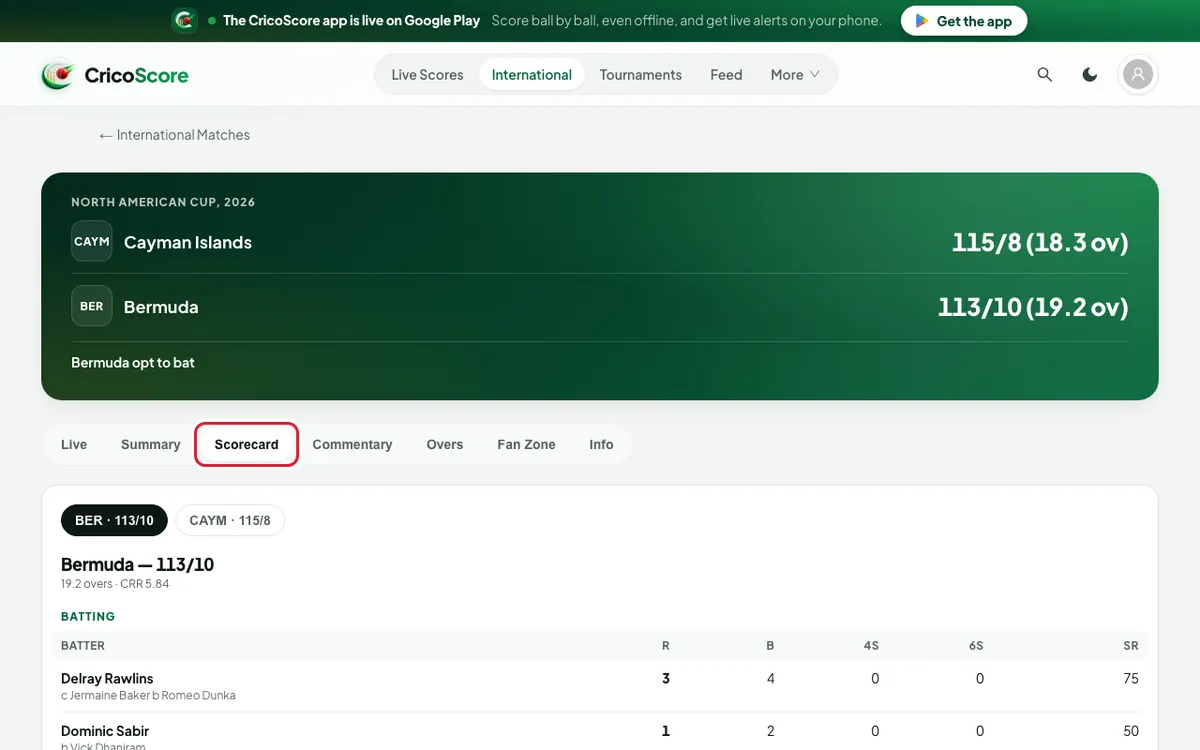
Task: Select CAYM · 115/8 innings pill
Action: pyautogui.click(x=230, y=521)
